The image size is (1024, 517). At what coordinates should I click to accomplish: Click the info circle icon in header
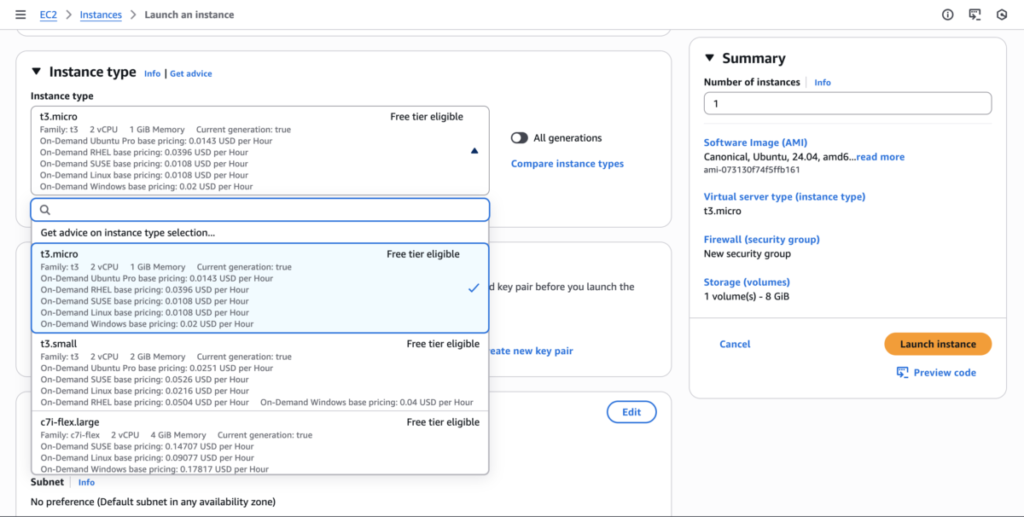948,15
